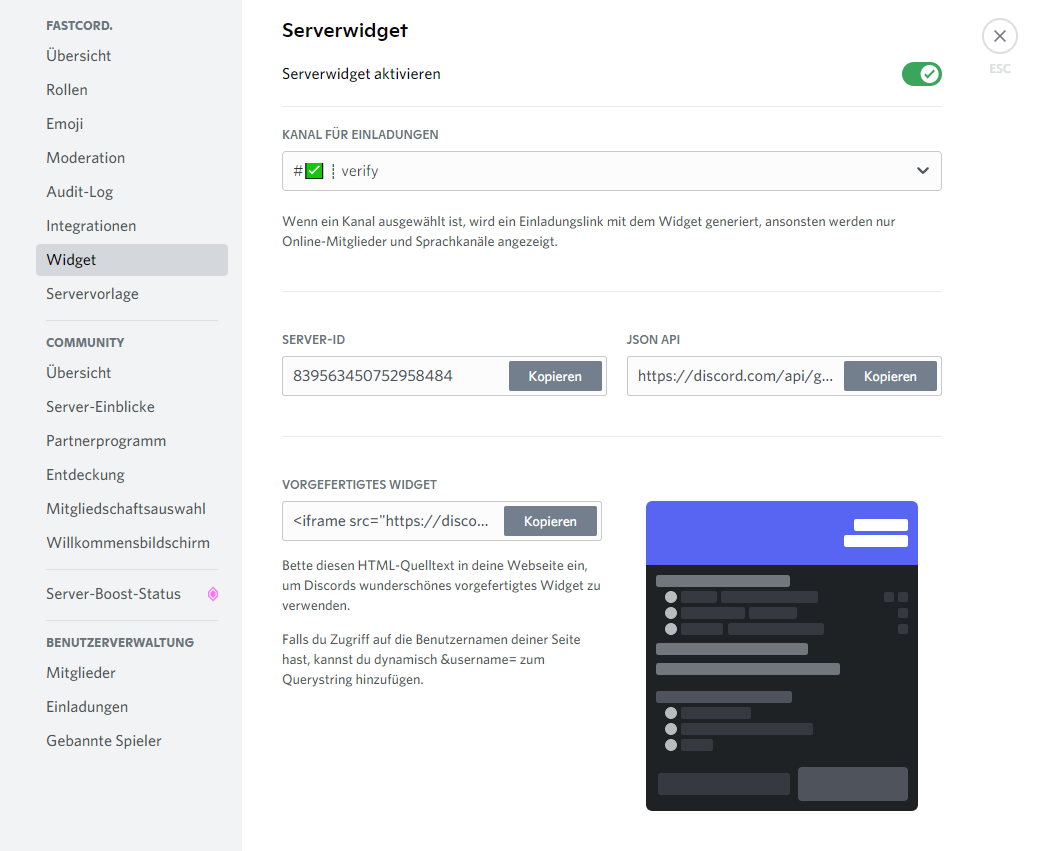Click Kopieren next to the JSON API link

[x=890, y=376]
